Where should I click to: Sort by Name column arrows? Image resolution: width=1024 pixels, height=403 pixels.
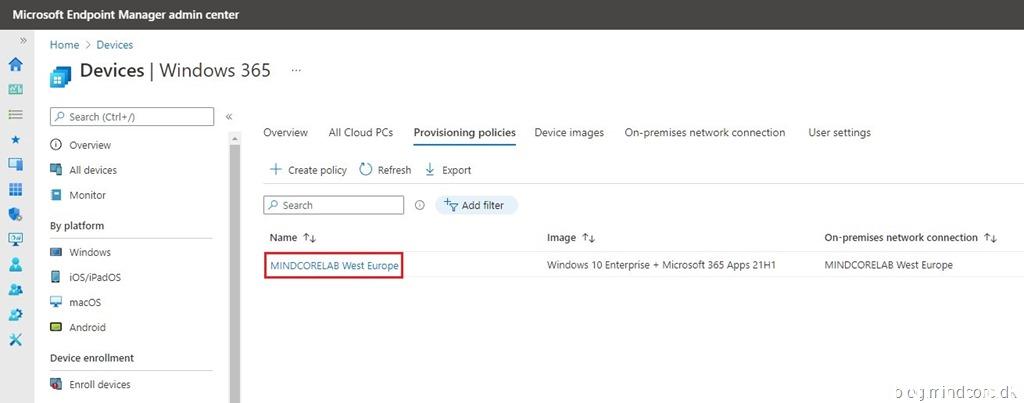click(310, 238)
